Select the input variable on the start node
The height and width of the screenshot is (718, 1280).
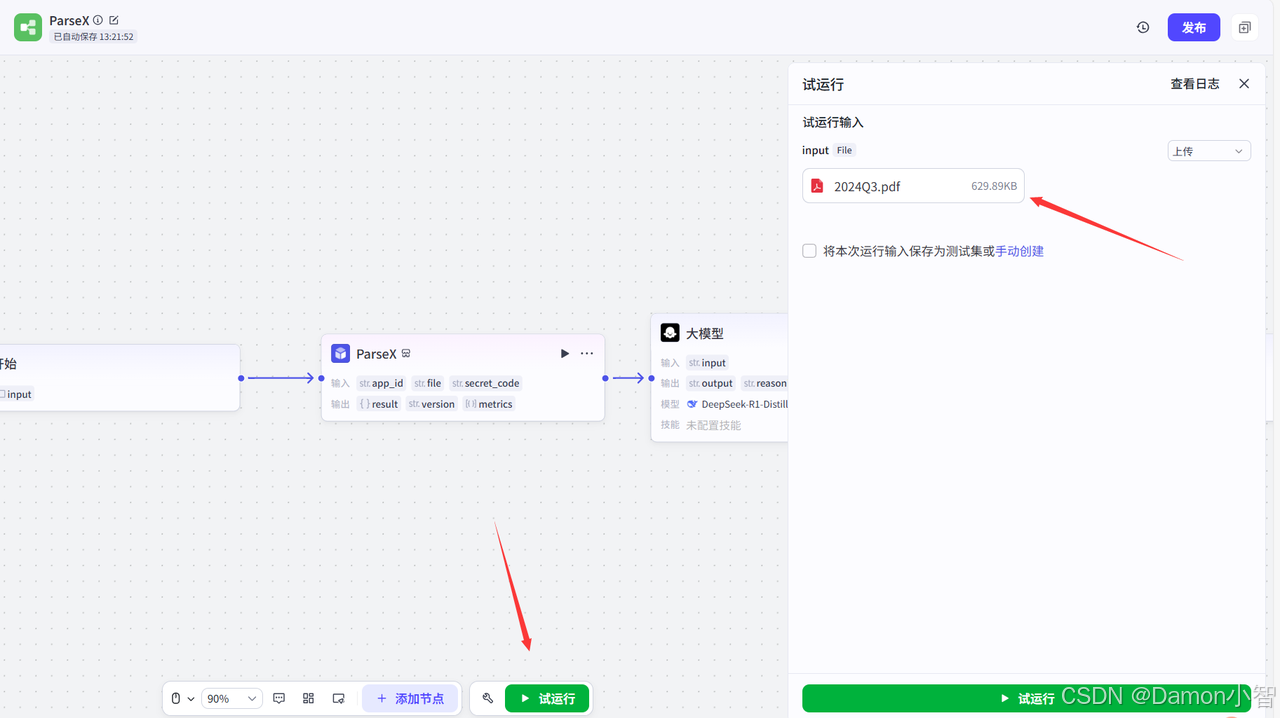tap(16, 394)
